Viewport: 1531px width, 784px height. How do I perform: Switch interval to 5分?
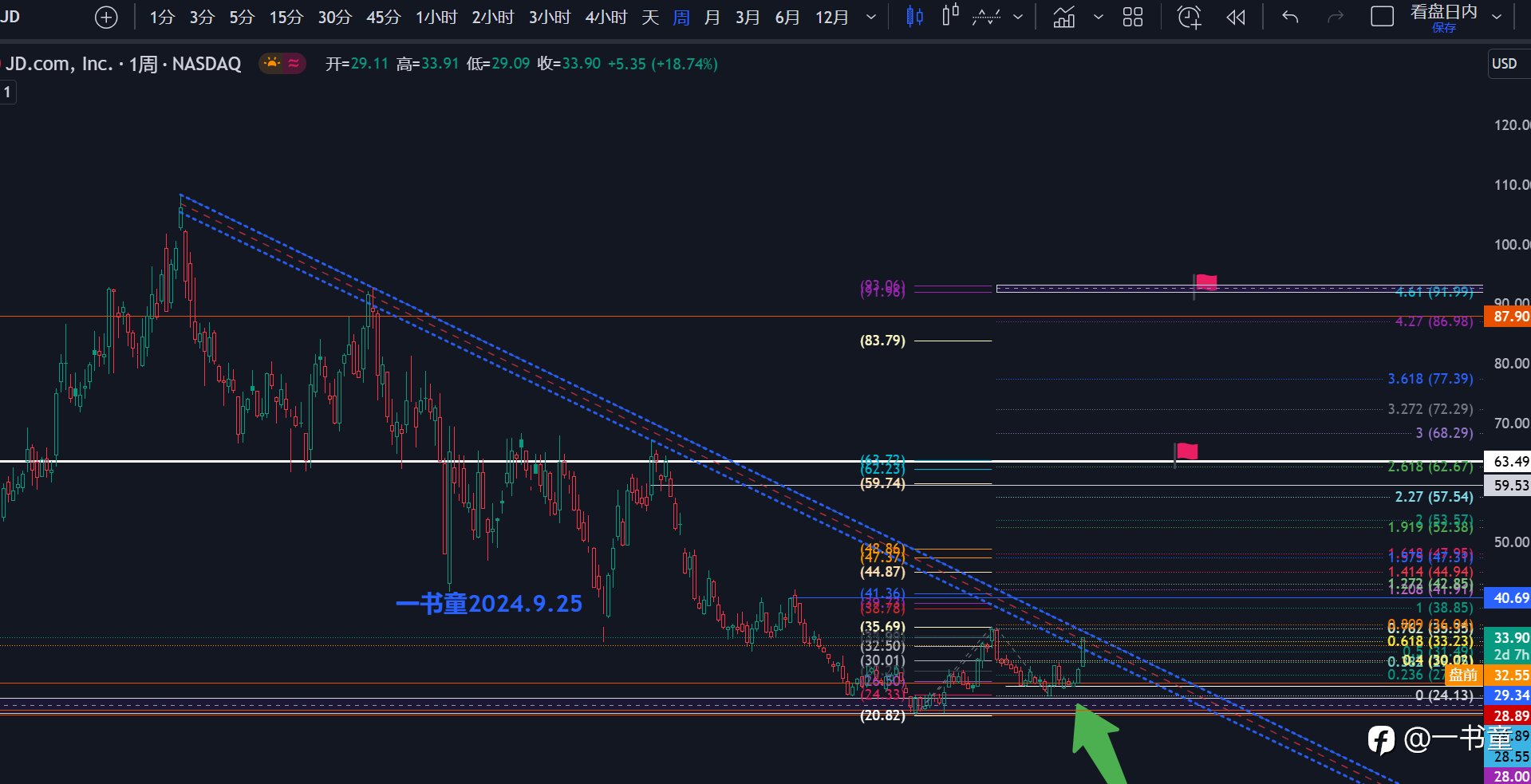[242, 17]
